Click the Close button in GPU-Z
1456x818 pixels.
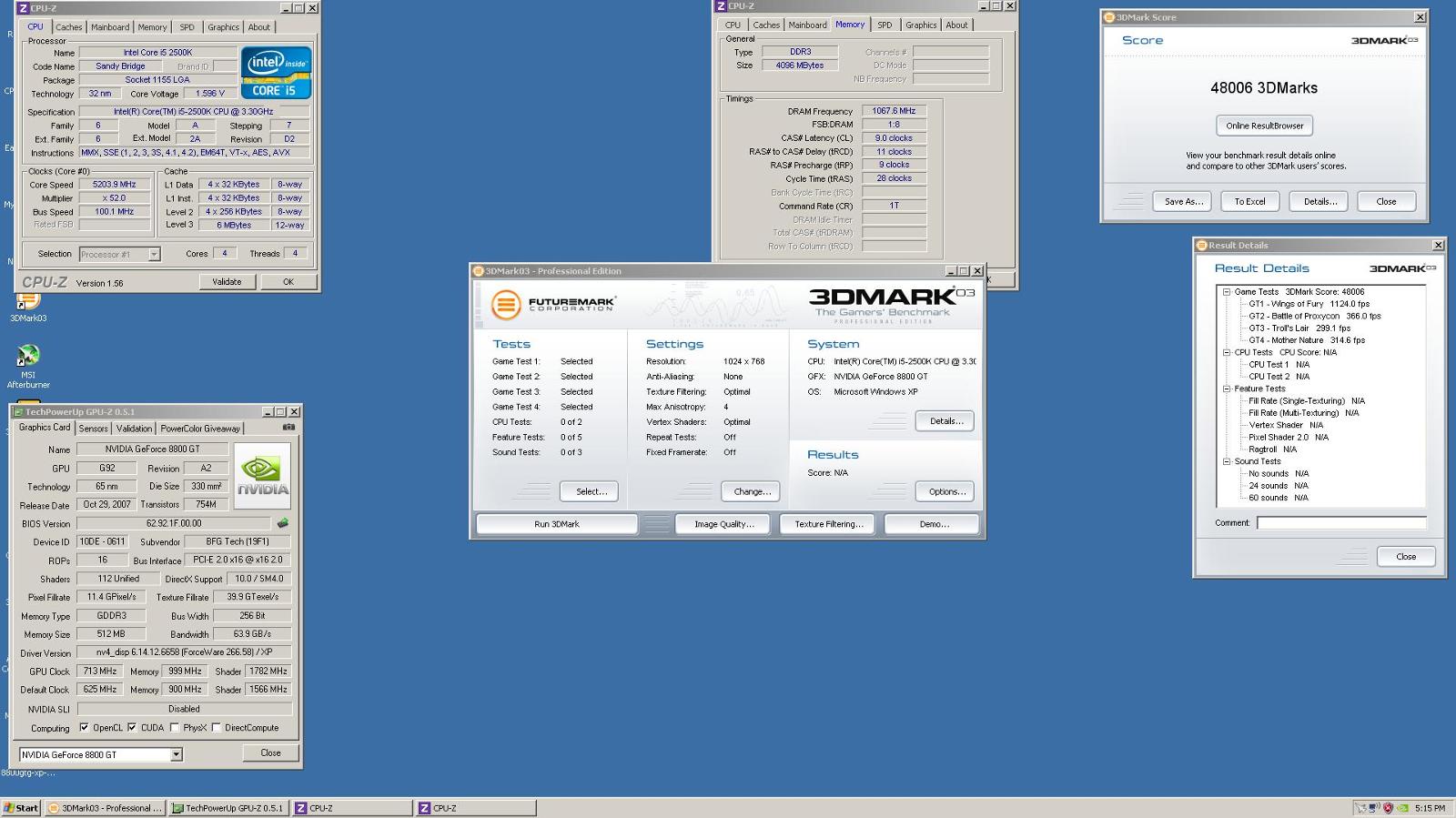(x=270, y=753)
